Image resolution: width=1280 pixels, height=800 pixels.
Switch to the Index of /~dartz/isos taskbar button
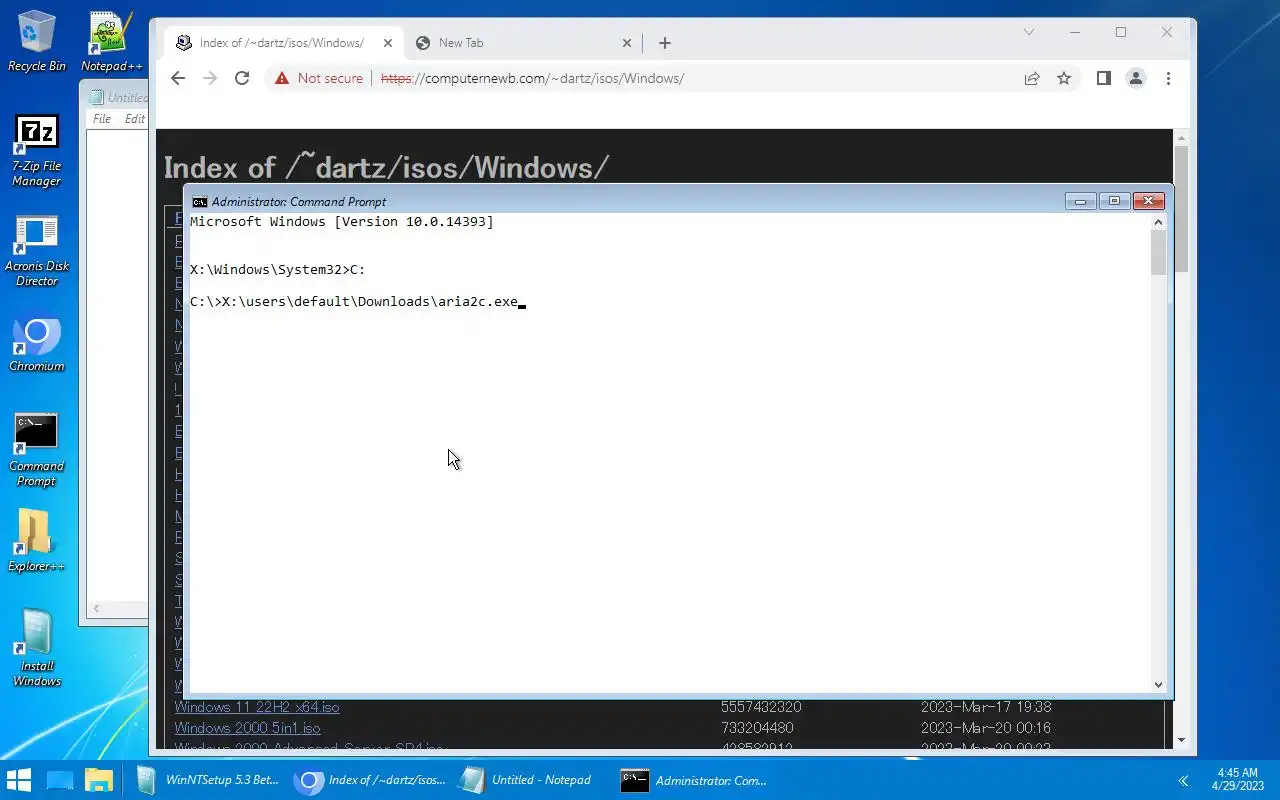coord(372,780)
